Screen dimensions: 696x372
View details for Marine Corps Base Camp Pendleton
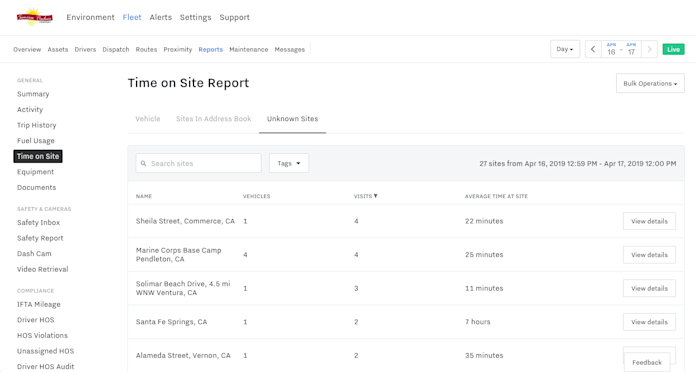pyautogui.click(x=649, y=255)
